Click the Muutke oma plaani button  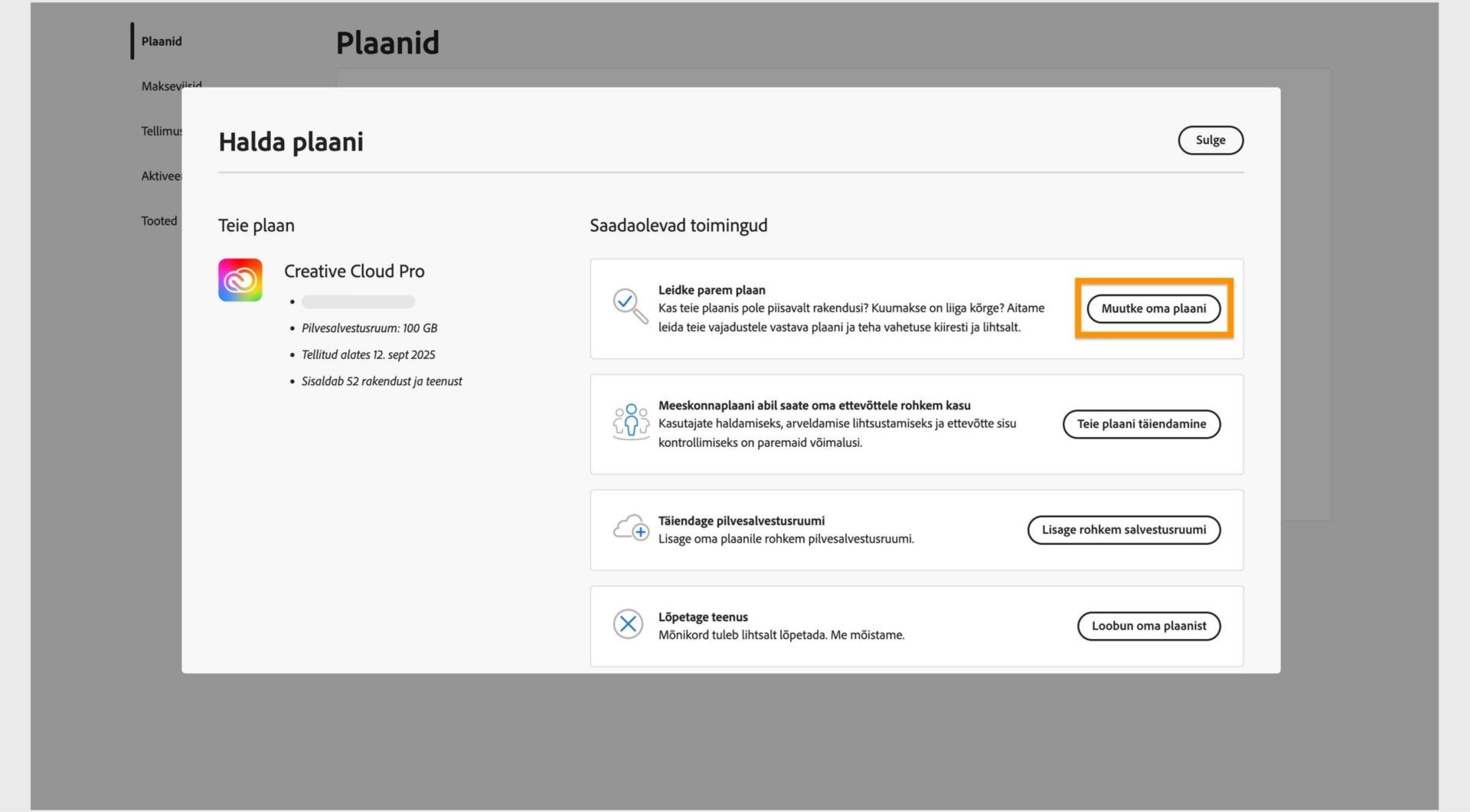point(1154,308)
